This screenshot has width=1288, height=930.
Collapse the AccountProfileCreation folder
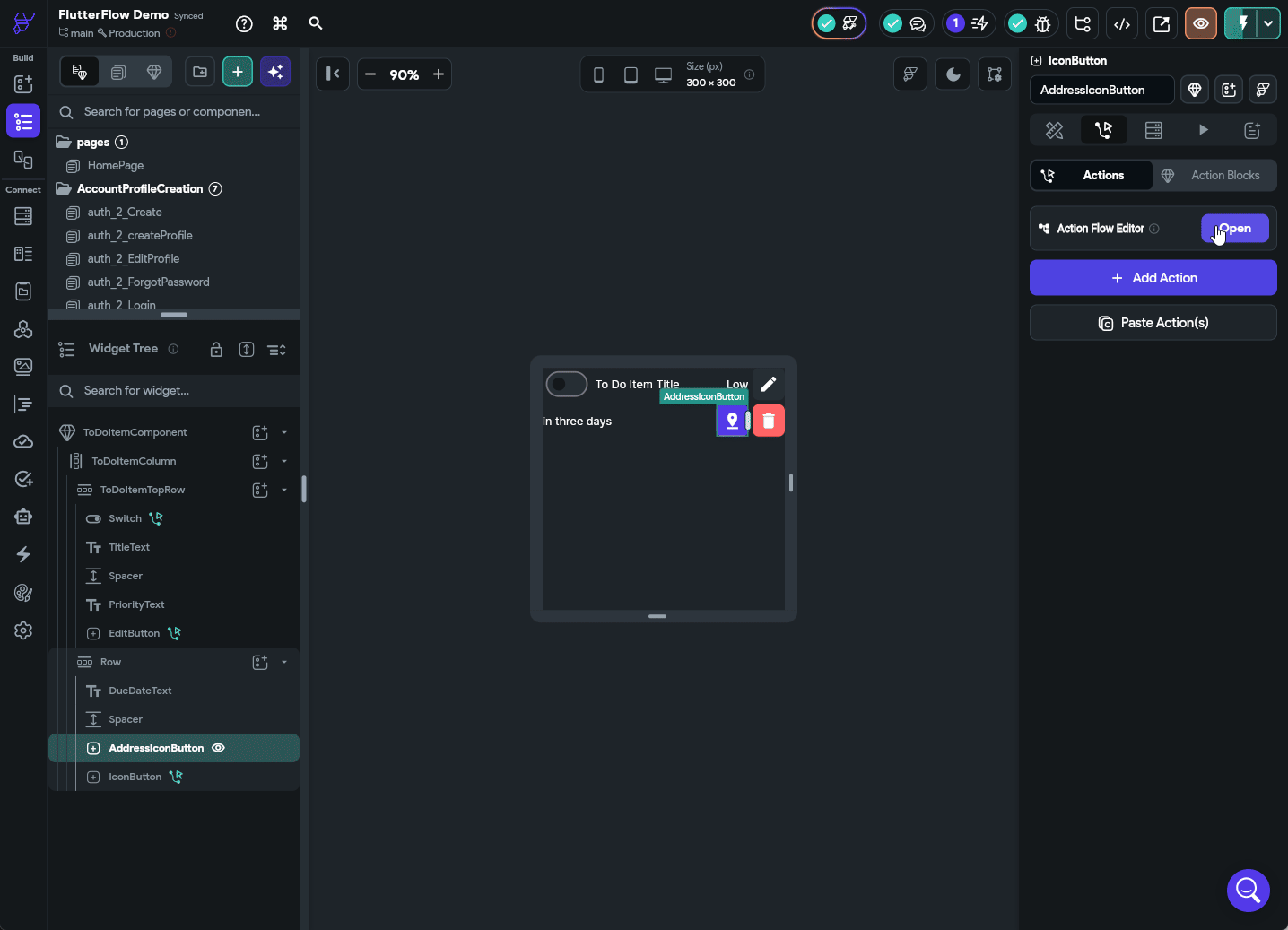coord(64,188)
